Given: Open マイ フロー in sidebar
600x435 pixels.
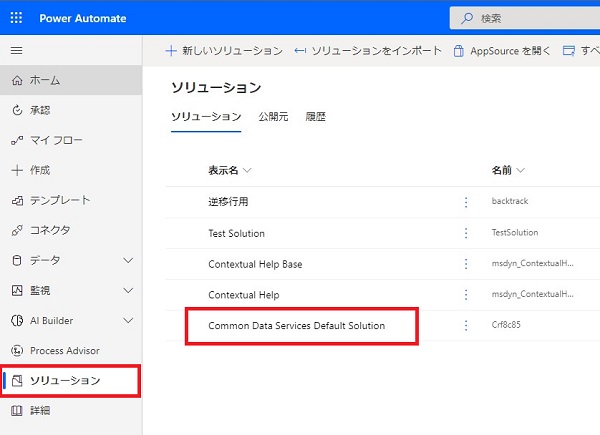Looking at the screenshot, I should click(71, 140).
